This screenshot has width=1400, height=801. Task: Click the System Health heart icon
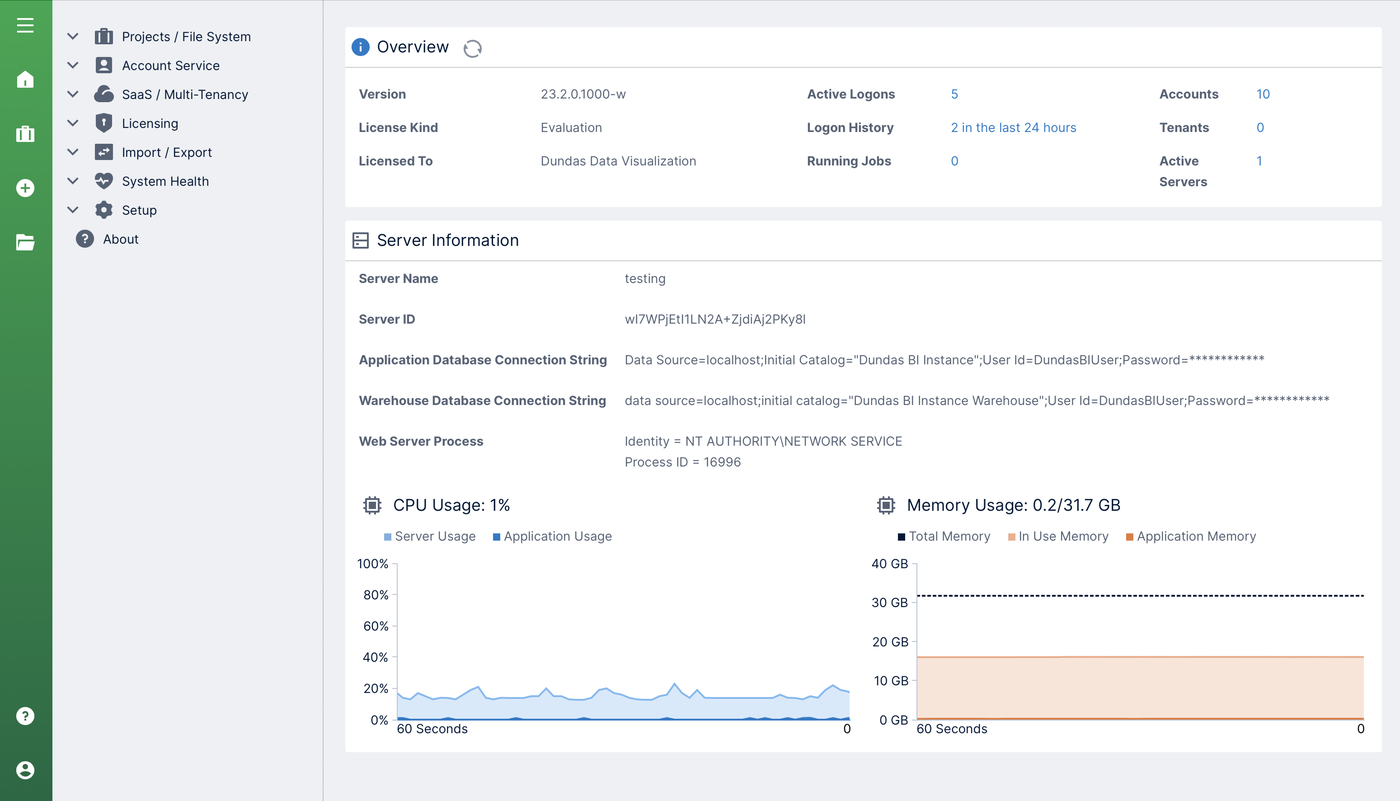click(x=104, y=182)
